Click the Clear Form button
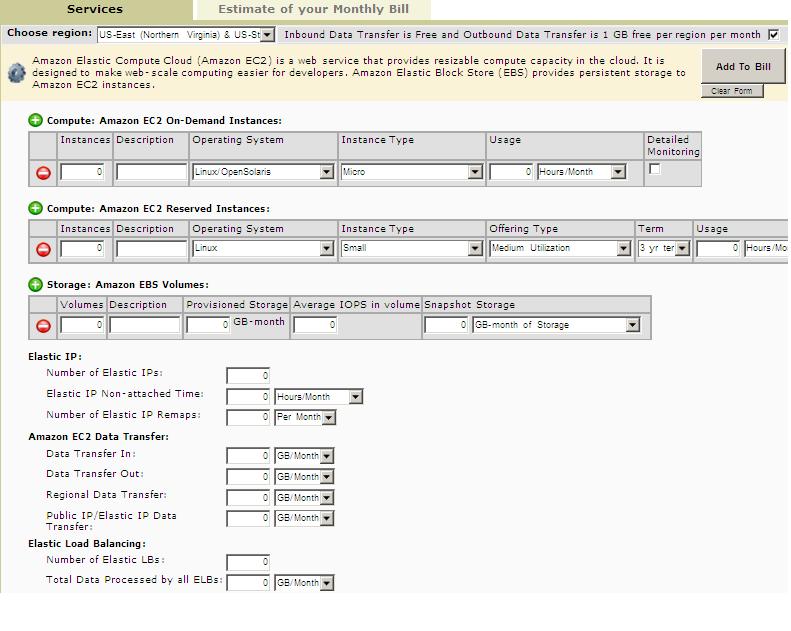 tap(731, 91)
